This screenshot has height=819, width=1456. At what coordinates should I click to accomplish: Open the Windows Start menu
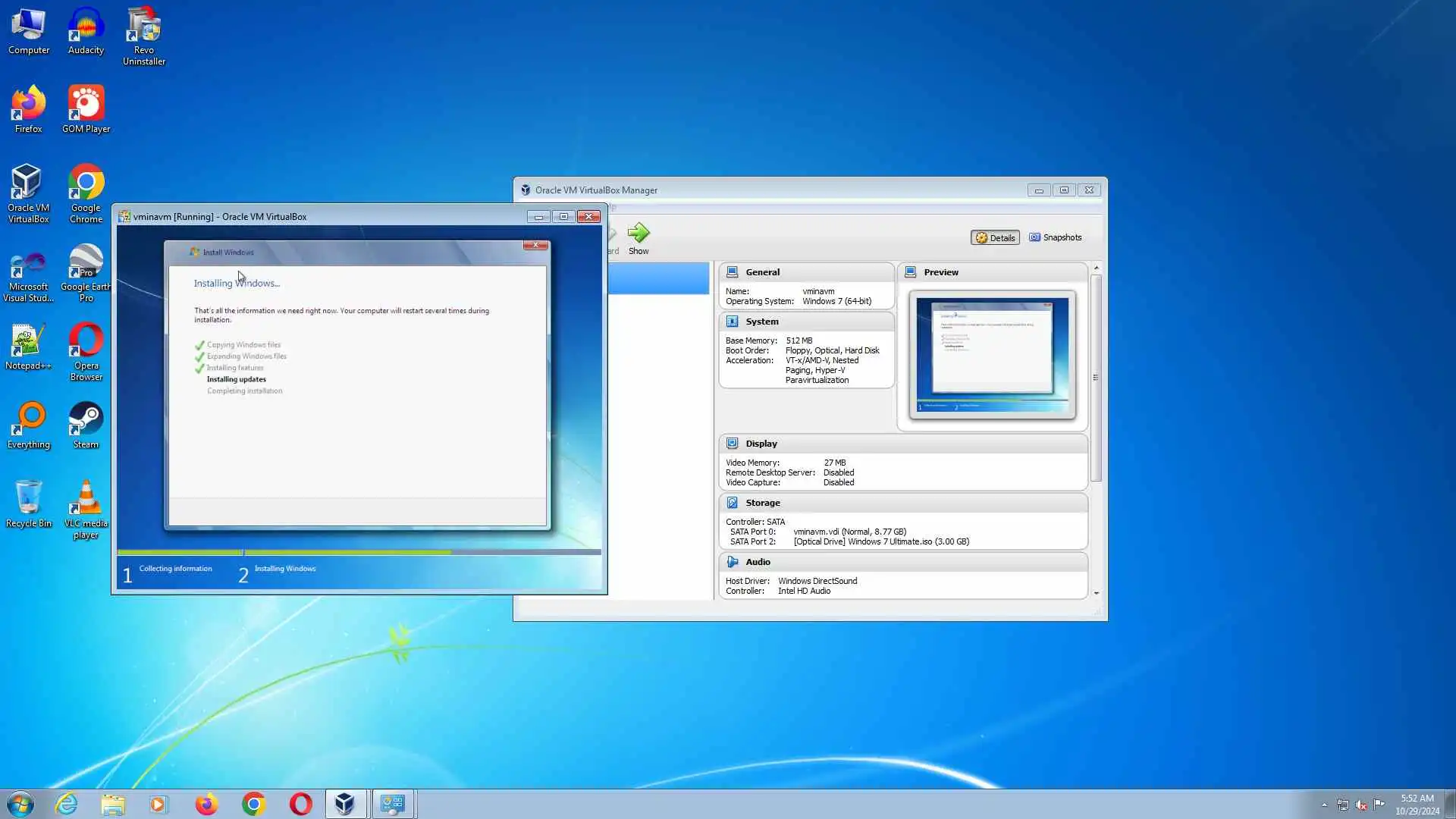(20, 804)
